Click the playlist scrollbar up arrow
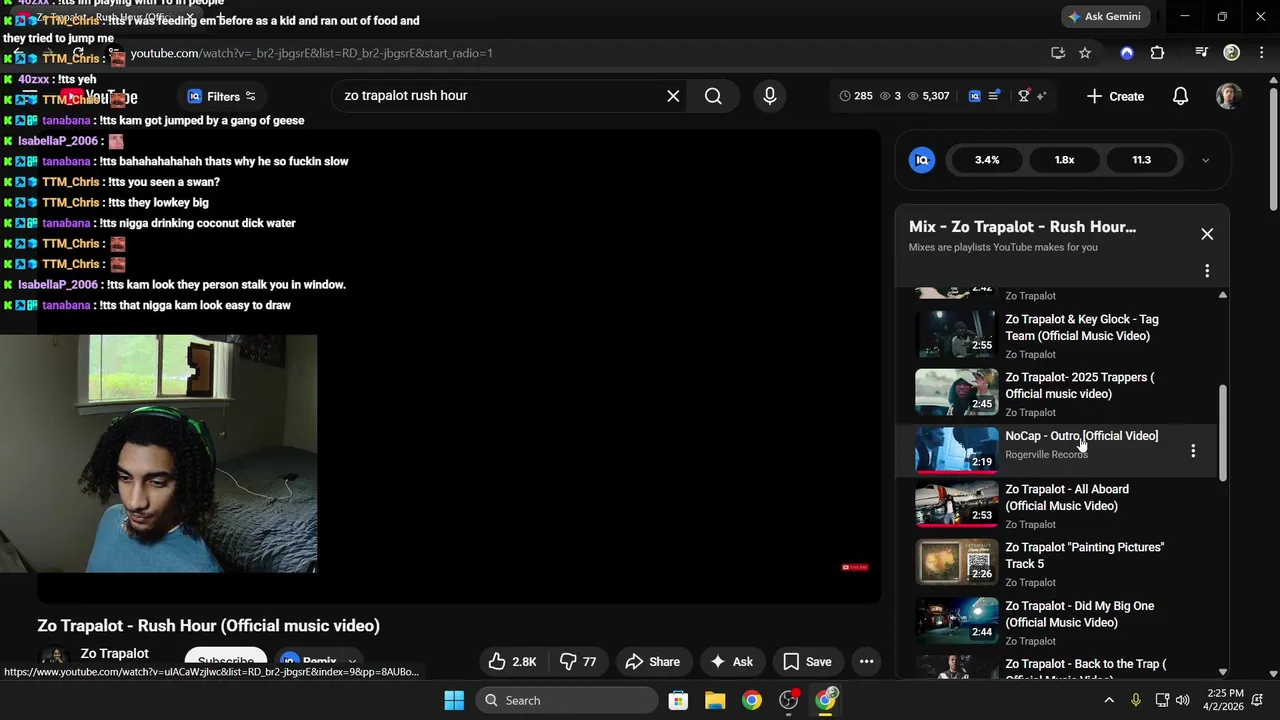The width and height of the screenshot is (1280, 720). tap(1222, 295)
